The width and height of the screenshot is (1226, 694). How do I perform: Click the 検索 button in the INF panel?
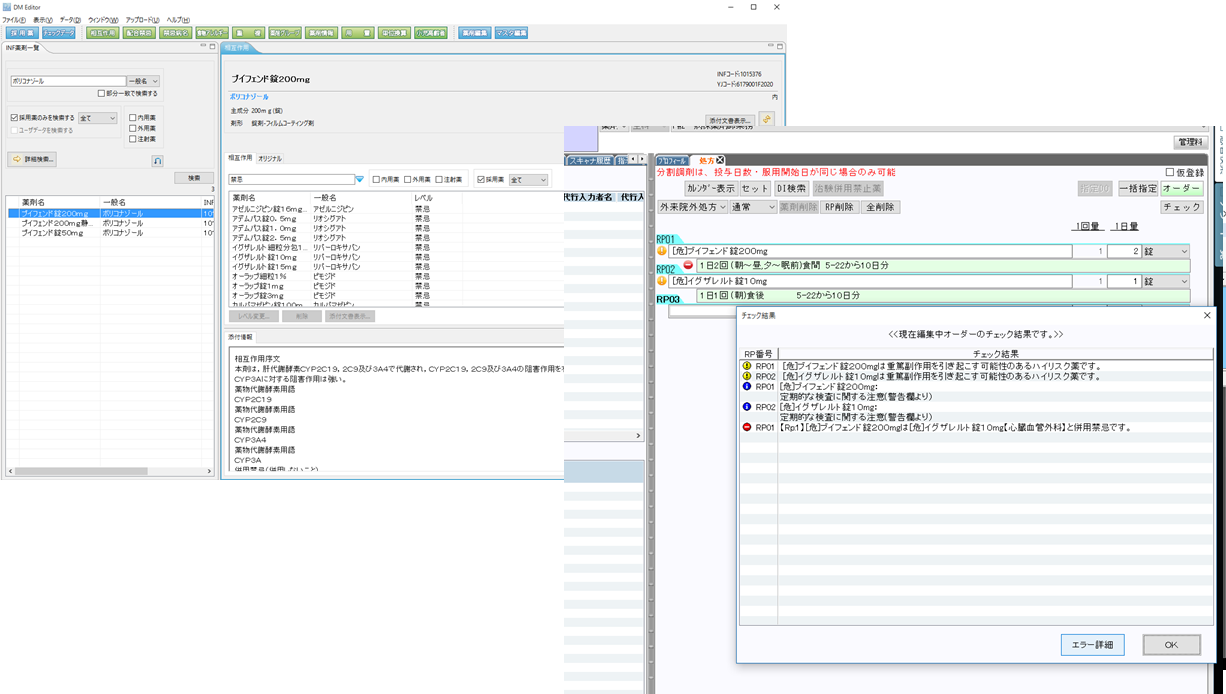(194, 178)
